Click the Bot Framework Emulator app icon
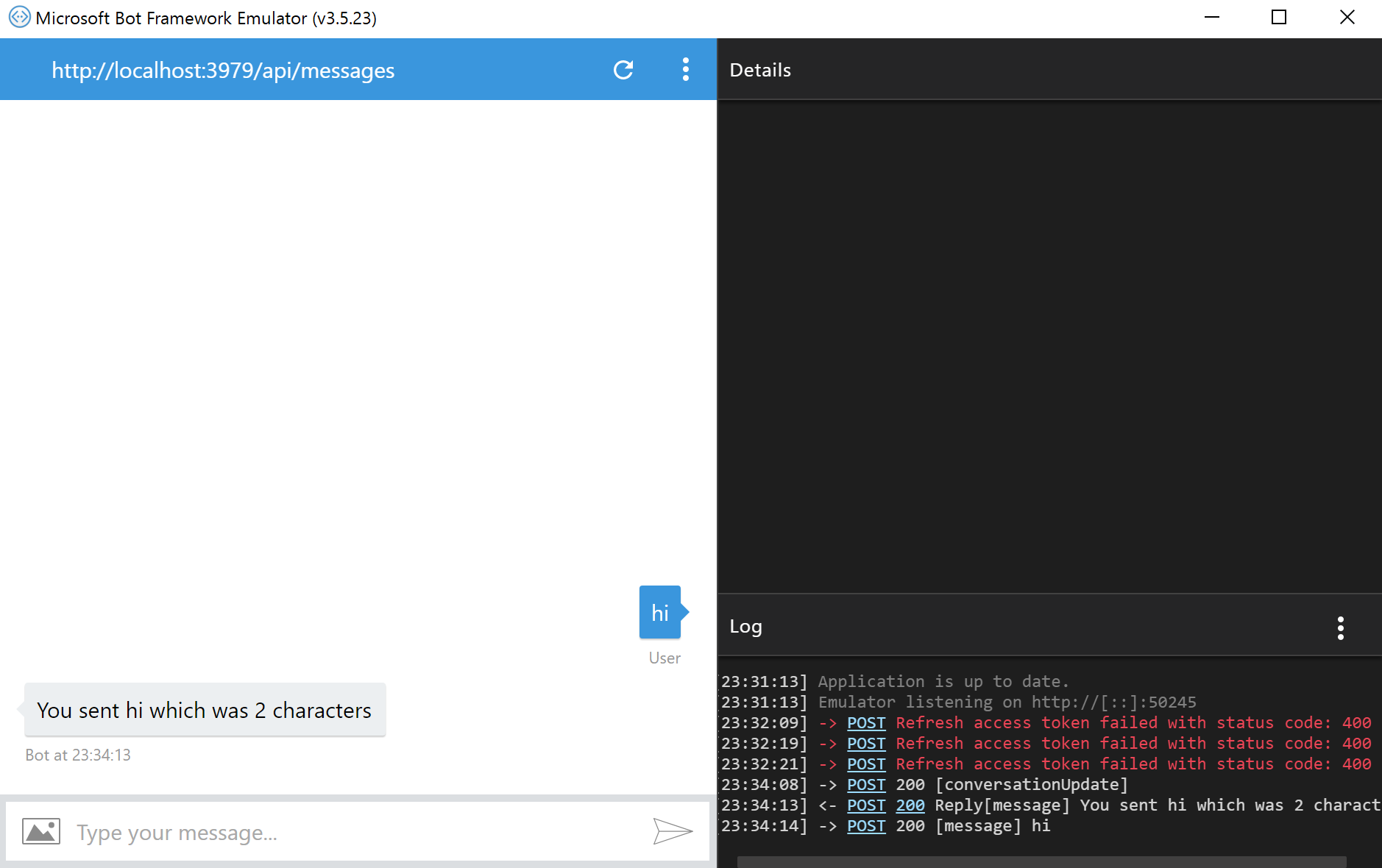The image size is (1382, 868). coord(19,17)
